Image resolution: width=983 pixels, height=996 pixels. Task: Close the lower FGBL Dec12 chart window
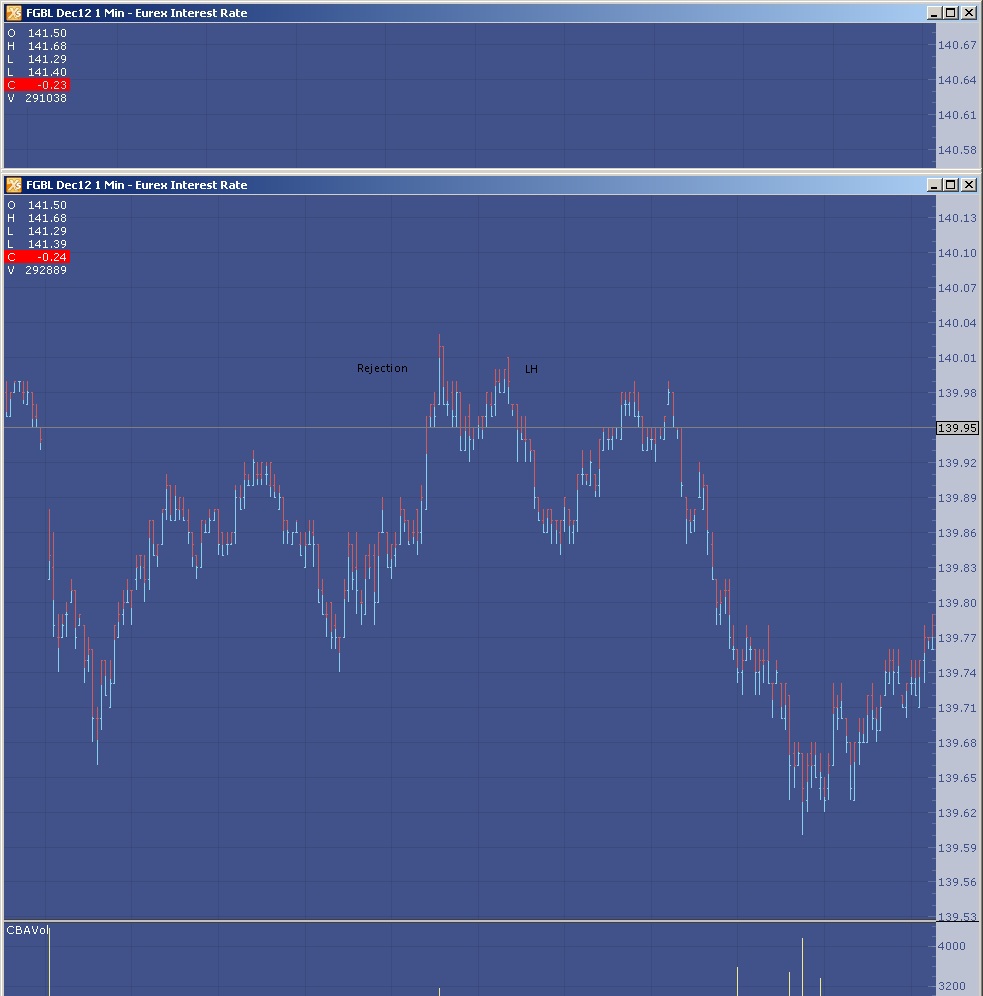(x=969, y=185)
